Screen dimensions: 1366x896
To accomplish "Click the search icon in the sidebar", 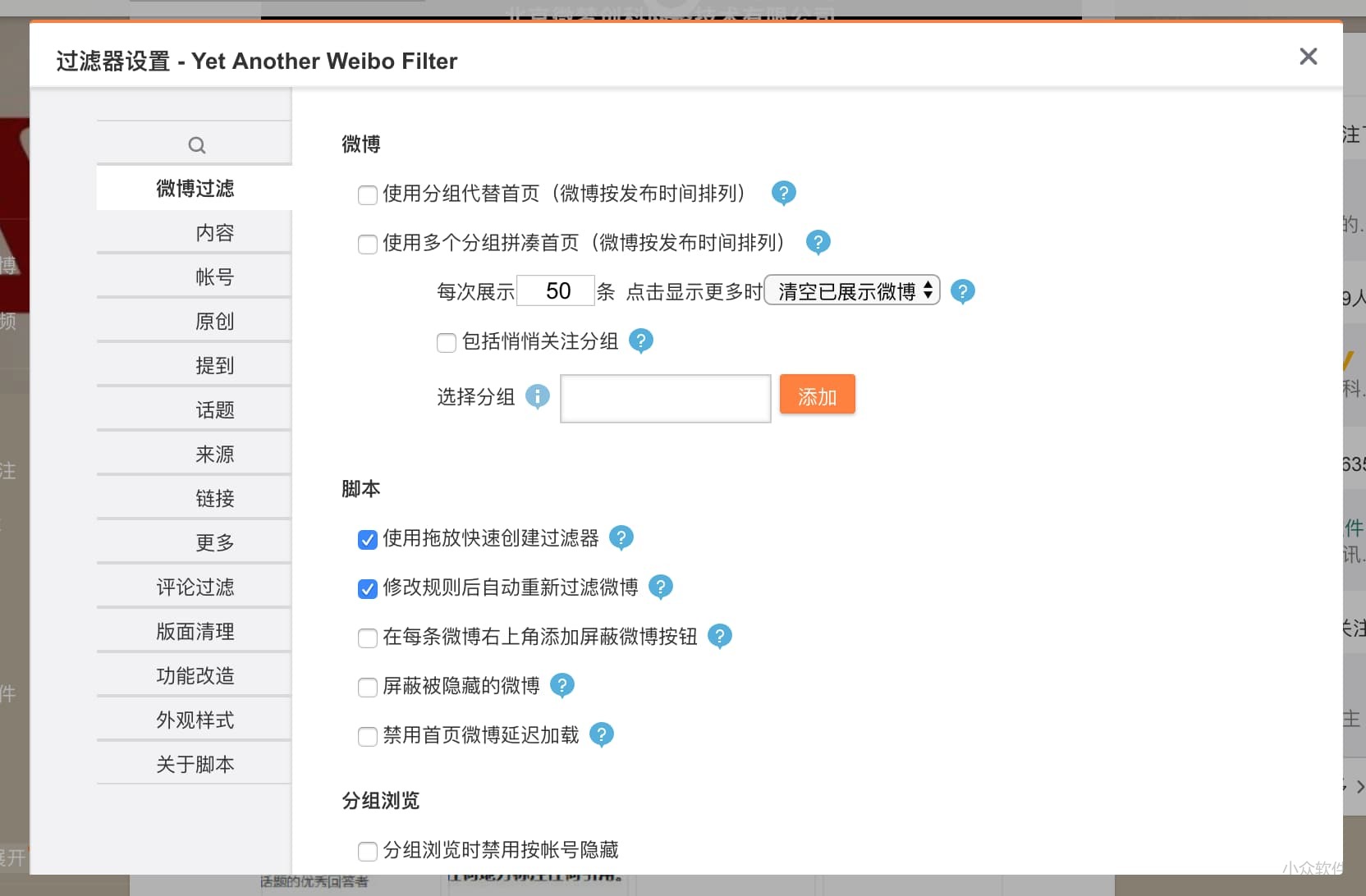I will click(x=197, y=145).
